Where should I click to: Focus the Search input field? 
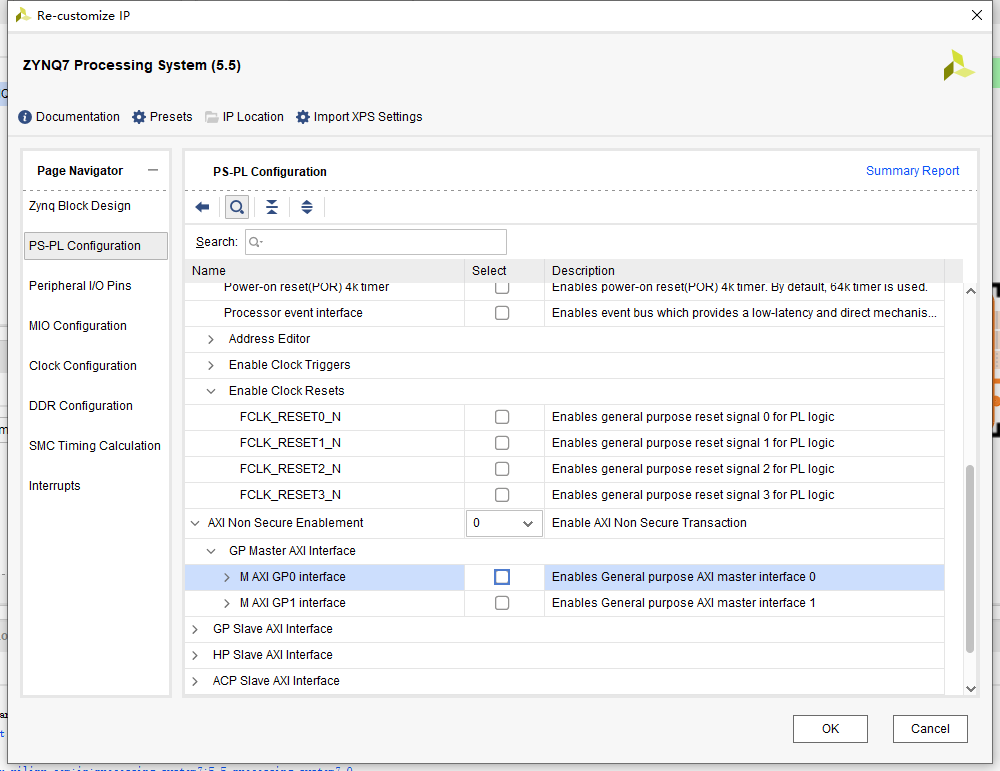click(376, 242)
